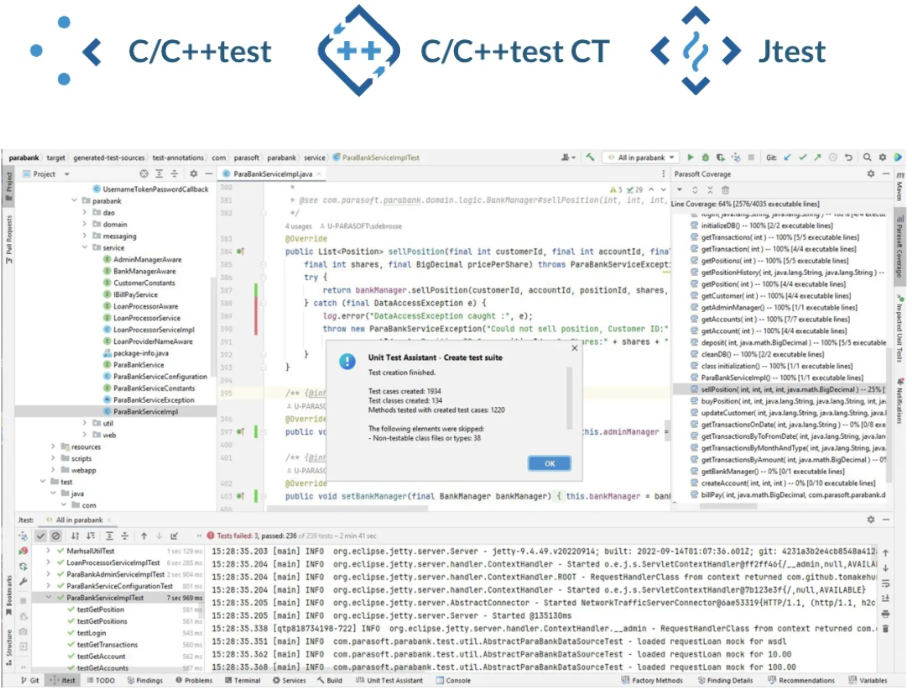Open user account dropdown in top toolbar

coord(568,157)
